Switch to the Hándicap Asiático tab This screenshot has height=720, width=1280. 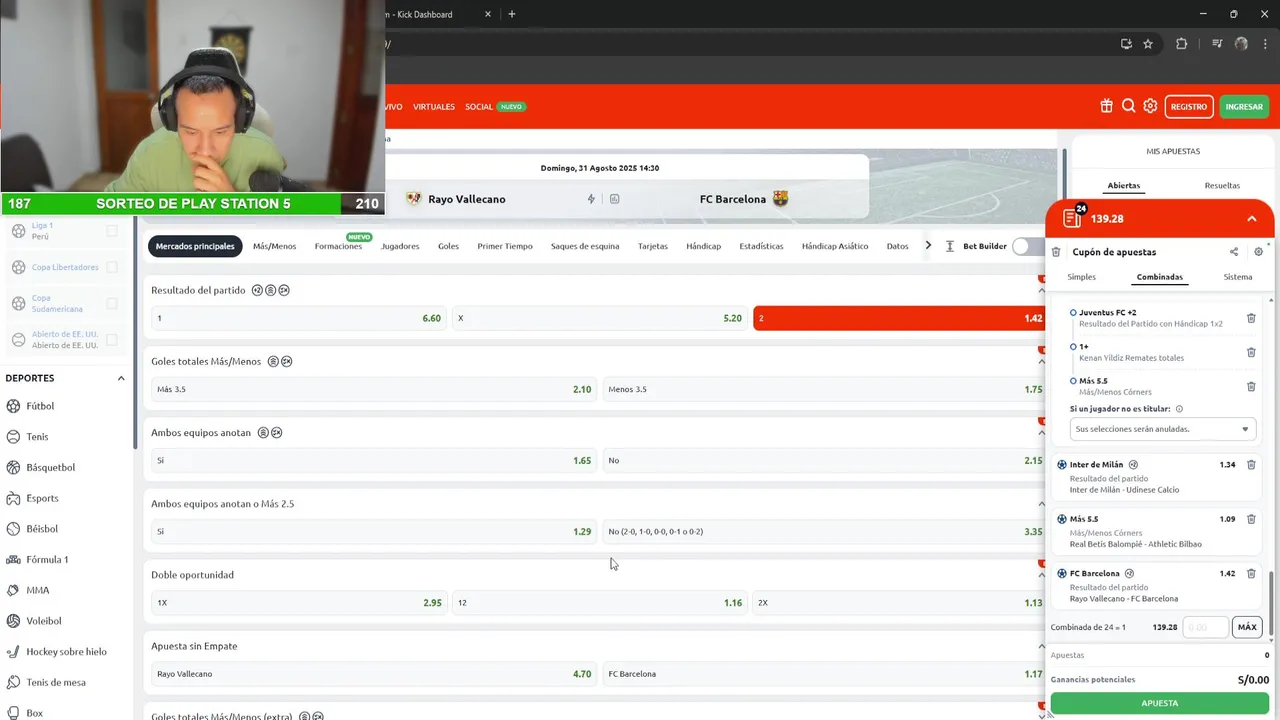pos(835,246)
